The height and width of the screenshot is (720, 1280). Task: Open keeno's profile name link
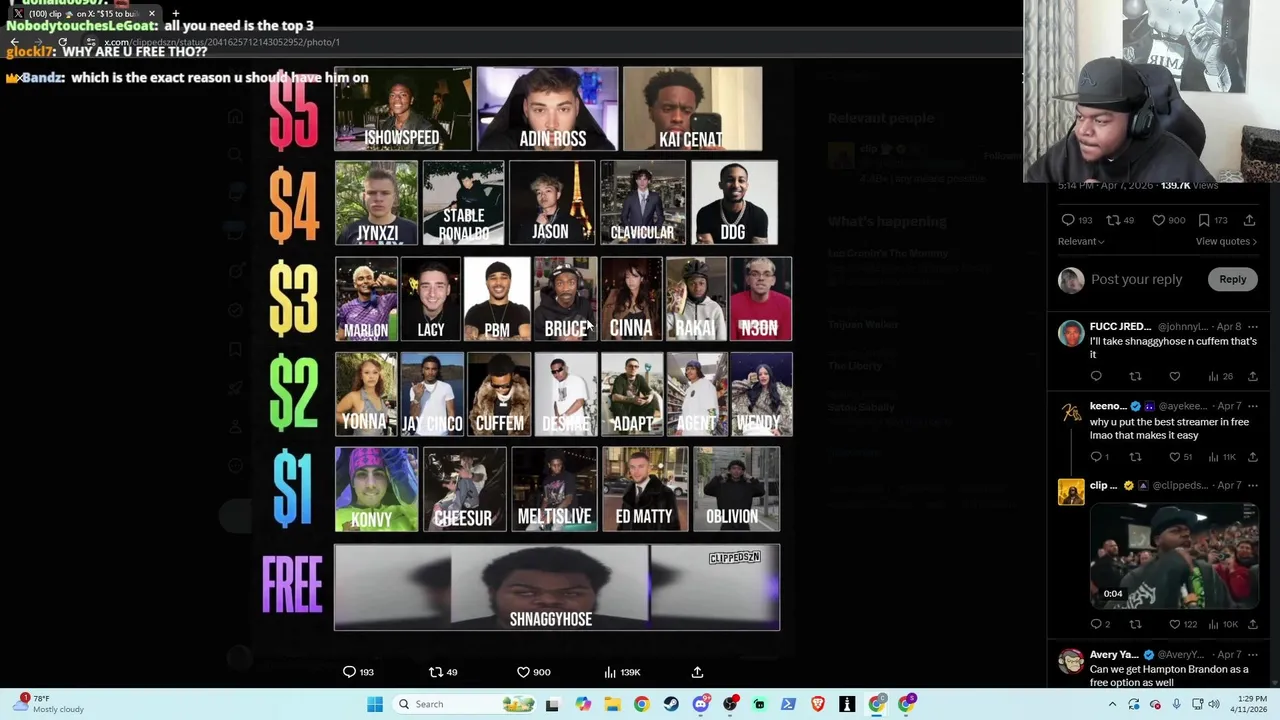[1107, 406]
